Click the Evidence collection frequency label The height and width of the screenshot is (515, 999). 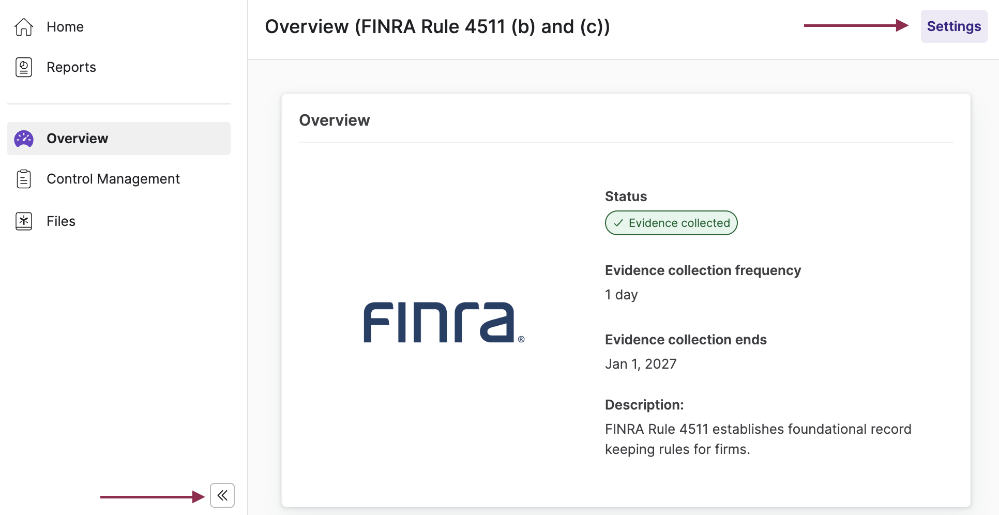click(x=703, y=270)
